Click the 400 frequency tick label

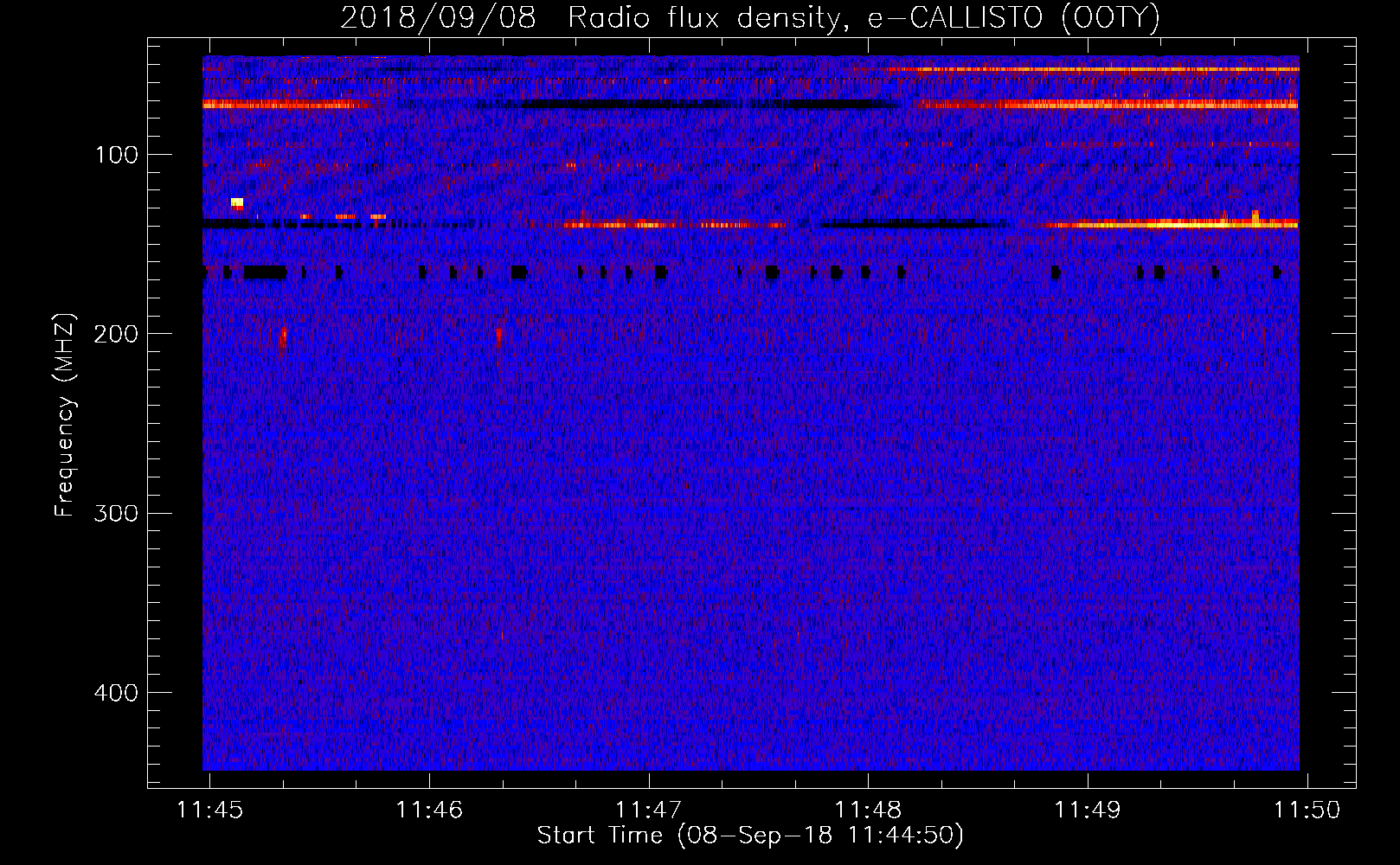tap(117, 693)
